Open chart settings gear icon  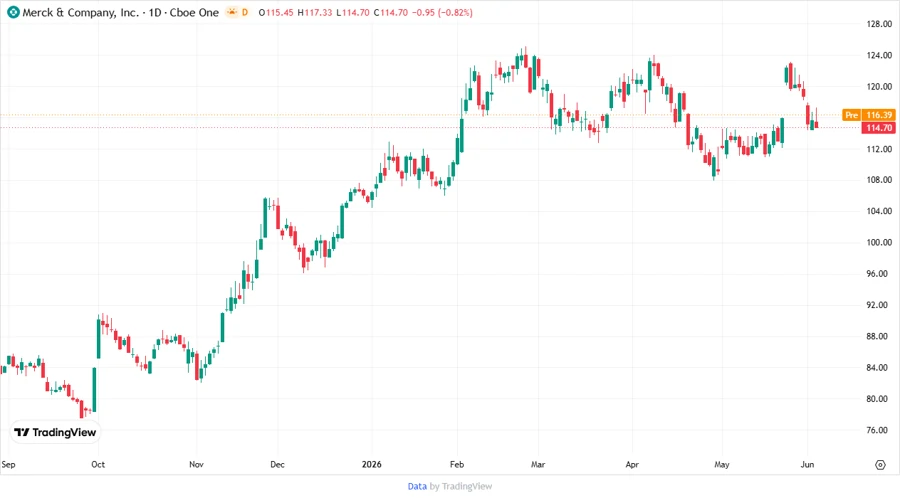[x=880, y=465]
